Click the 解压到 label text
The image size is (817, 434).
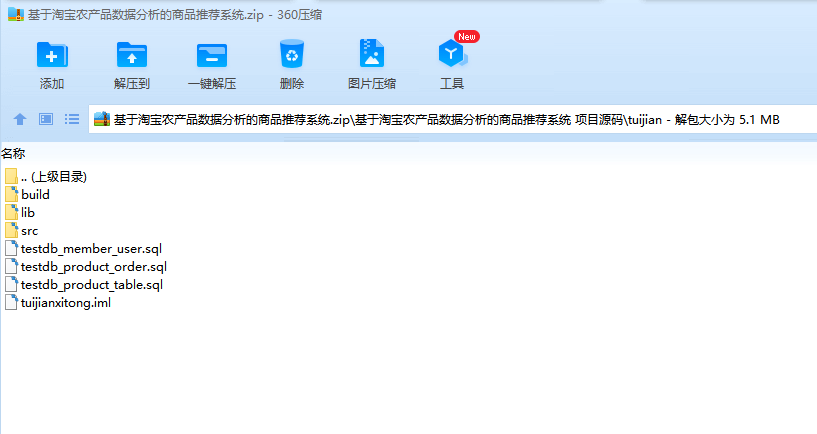coord(132,83)
